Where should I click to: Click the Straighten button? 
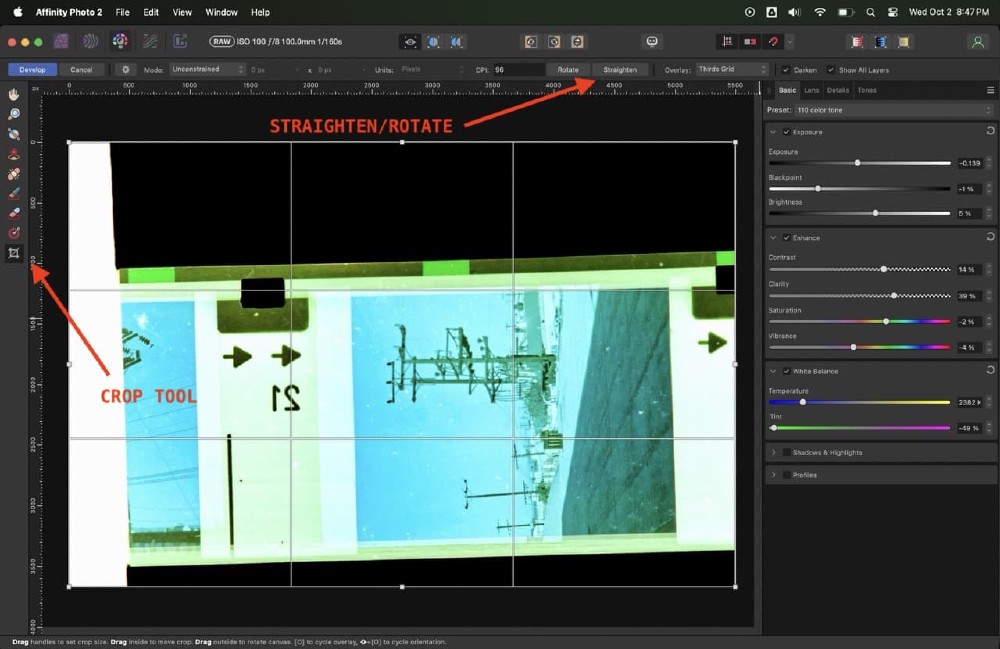[620, 69]
